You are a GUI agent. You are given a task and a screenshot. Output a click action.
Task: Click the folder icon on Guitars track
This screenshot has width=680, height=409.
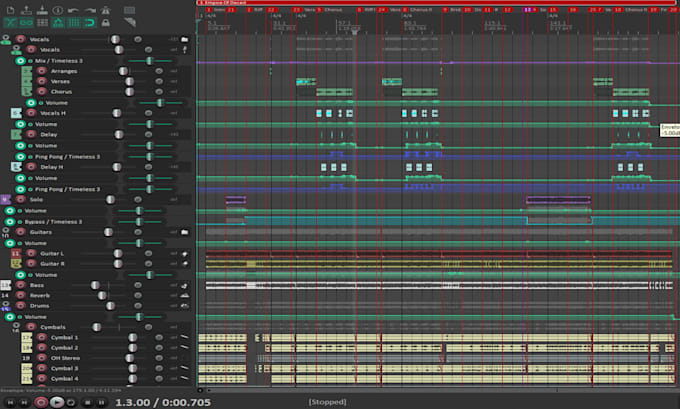point(185,232)
